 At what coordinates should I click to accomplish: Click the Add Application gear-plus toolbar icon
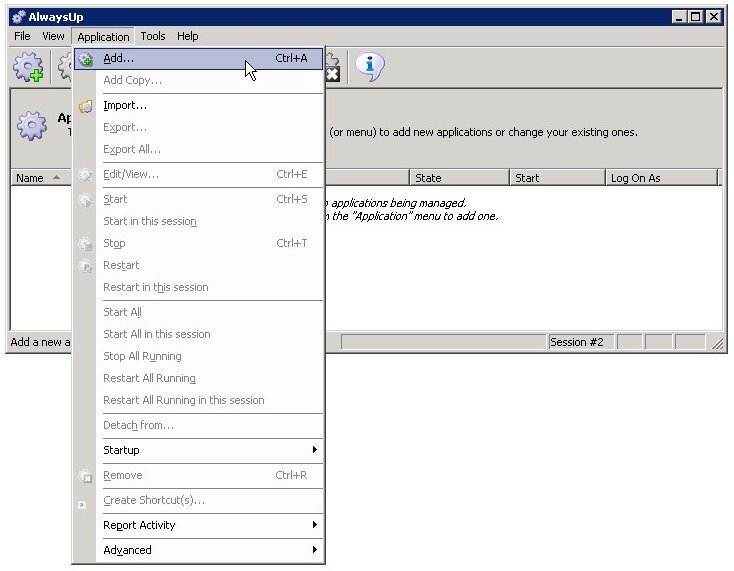coord(27,67)
